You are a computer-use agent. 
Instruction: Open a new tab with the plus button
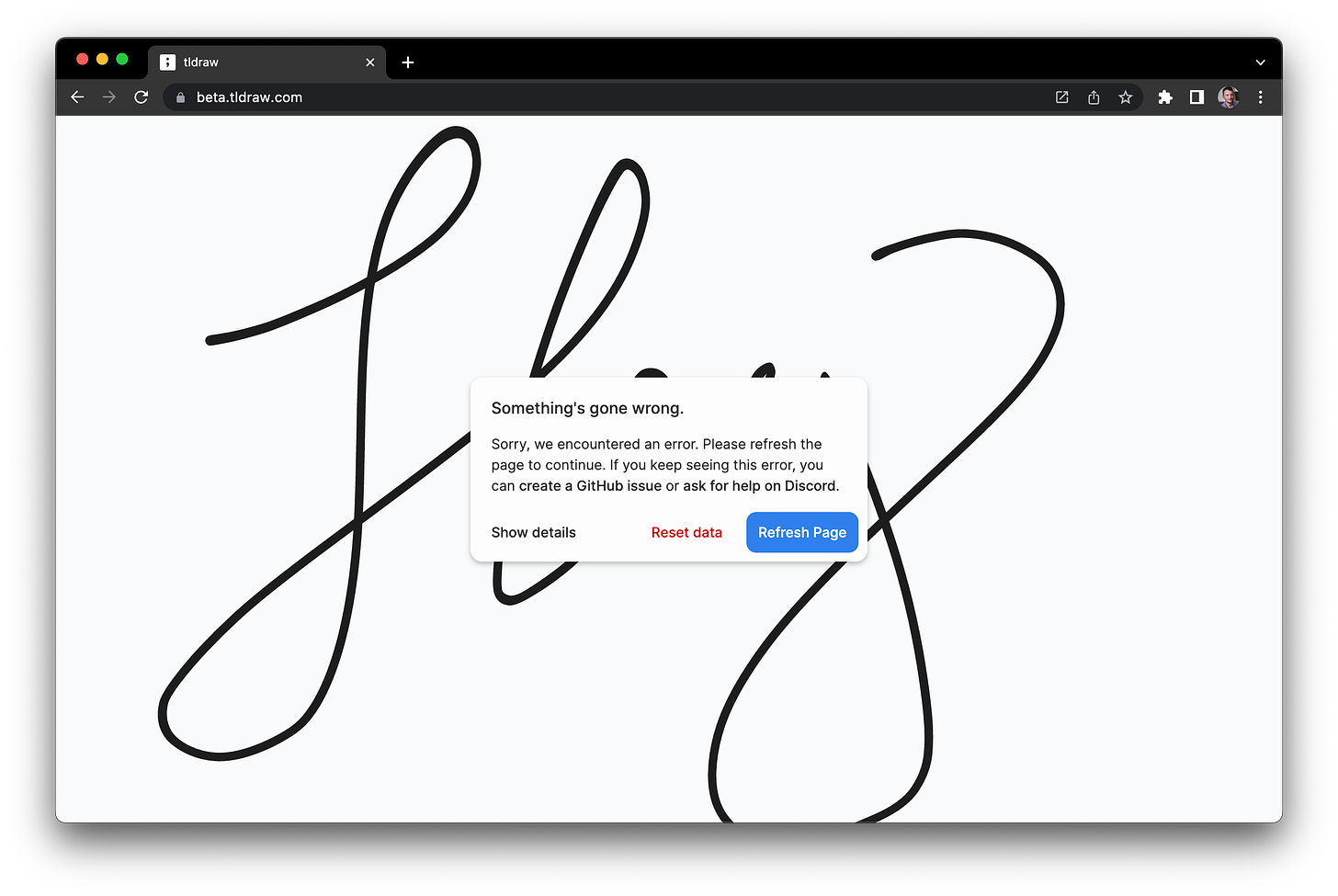click(x=408, y=62)
